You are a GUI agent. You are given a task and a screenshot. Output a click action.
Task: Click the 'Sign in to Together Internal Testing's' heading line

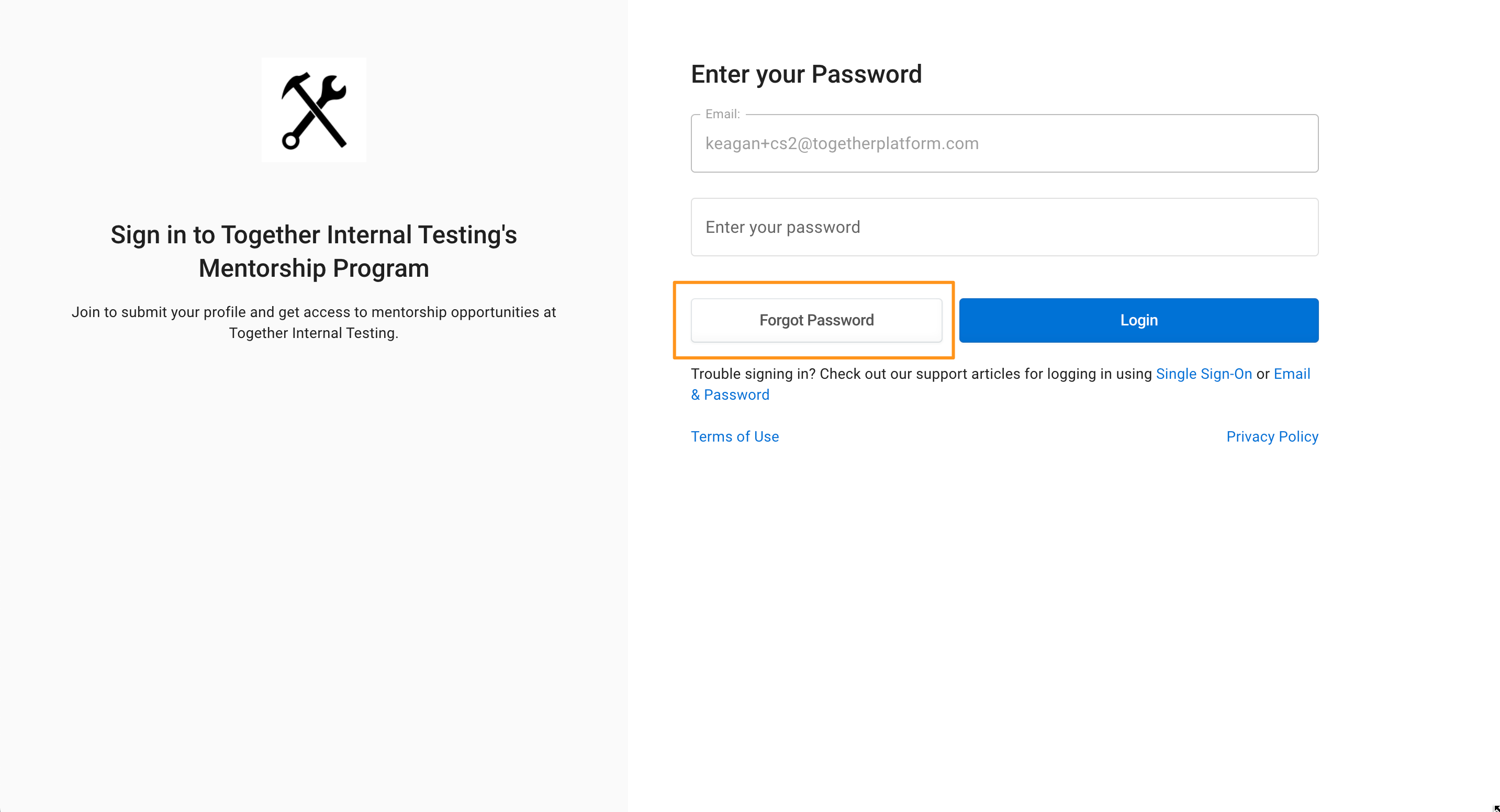(314, 234)
